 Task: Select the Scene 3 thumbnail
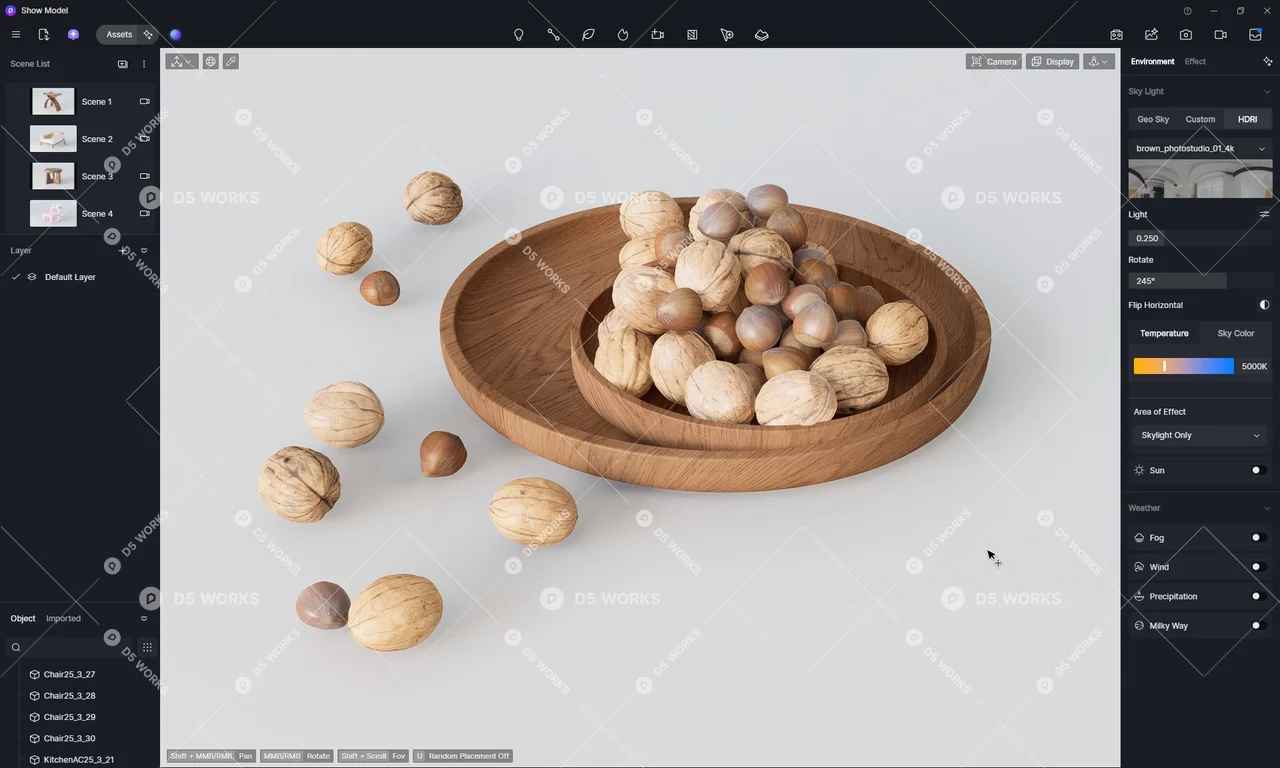click(x=52, y=176)
